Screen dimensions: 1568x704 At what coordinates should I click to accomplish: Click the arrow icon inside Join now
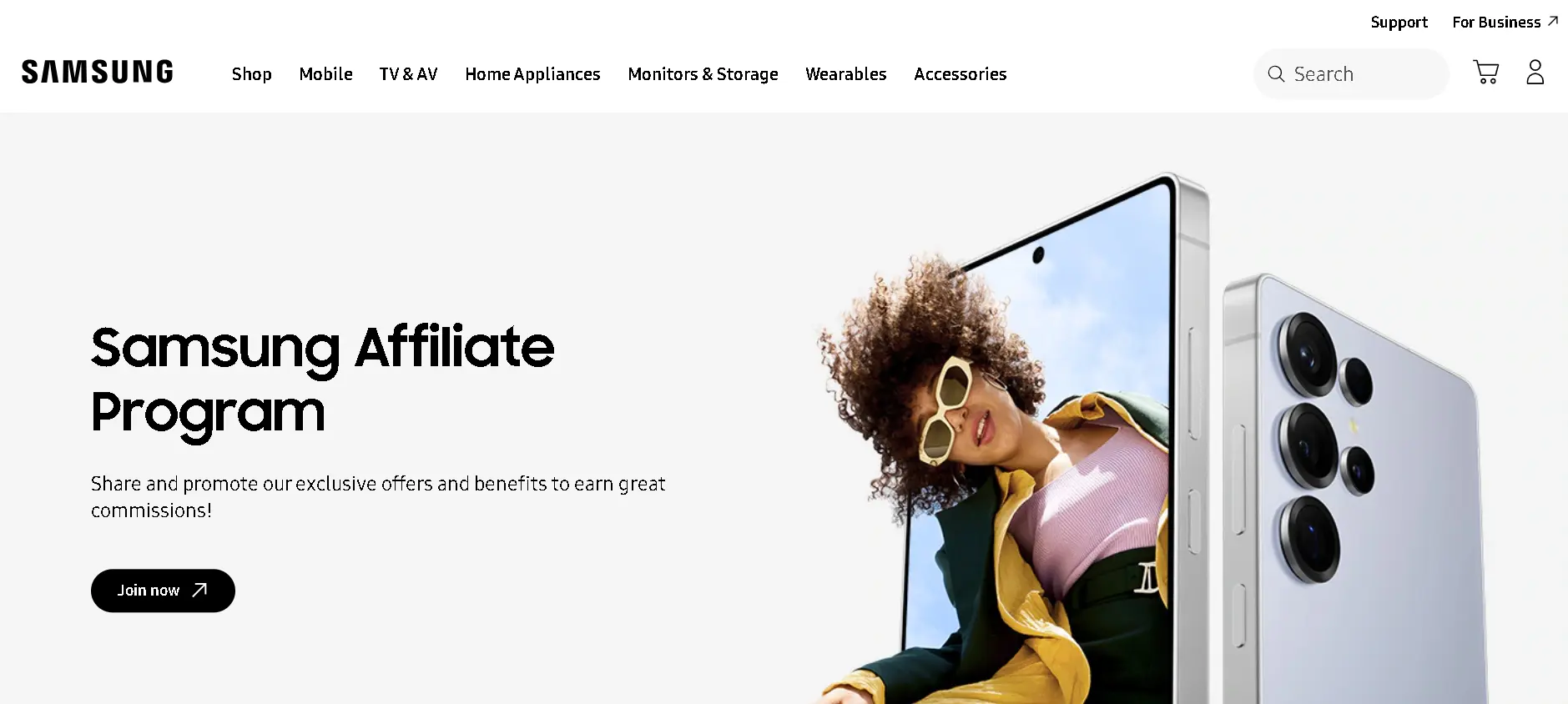pyautogui.click(x=199, y=591)
